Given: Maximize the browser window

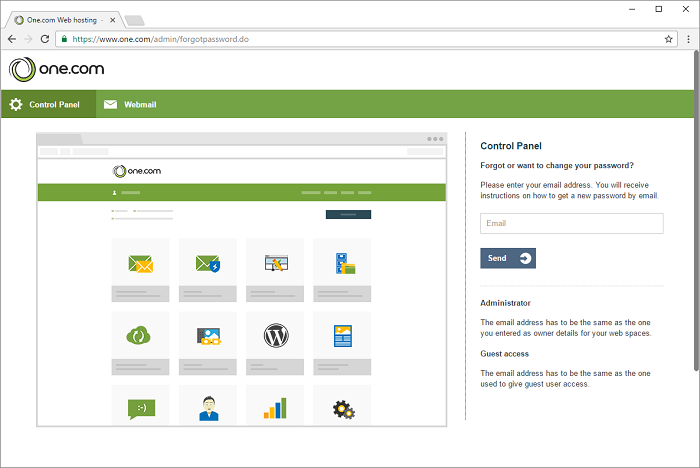Looking at the screenshot, I should click(x=658, y=9).
